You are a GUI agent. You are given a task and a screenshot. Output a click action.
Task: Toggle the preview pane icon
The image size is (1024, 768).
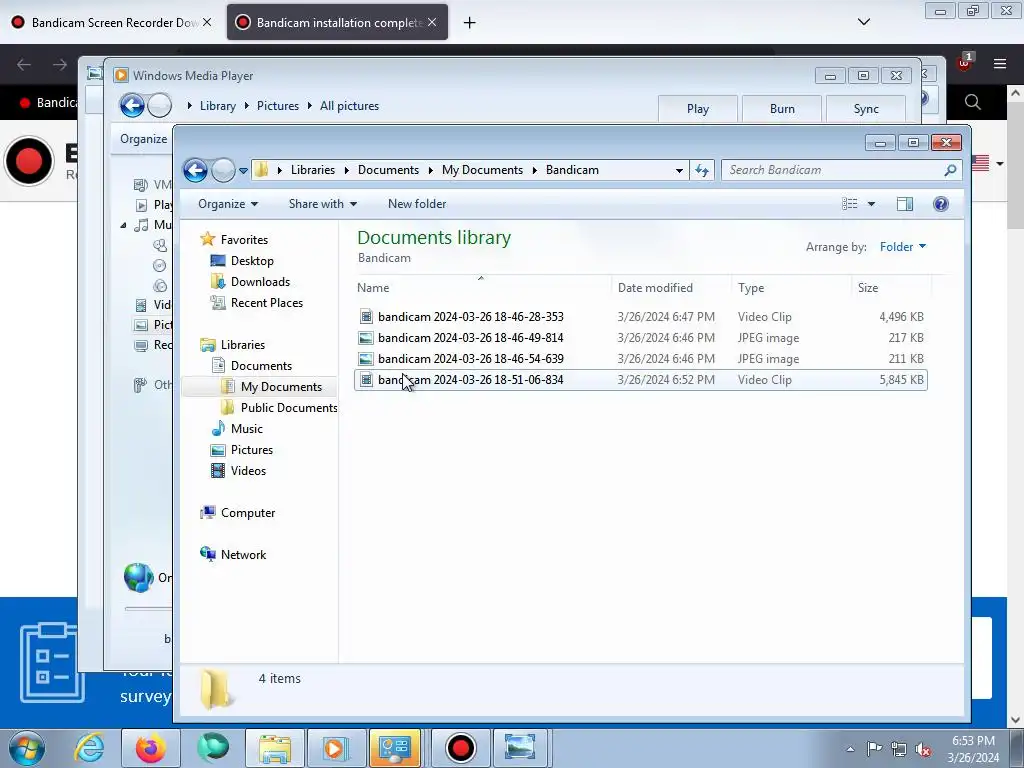[904, 204]
